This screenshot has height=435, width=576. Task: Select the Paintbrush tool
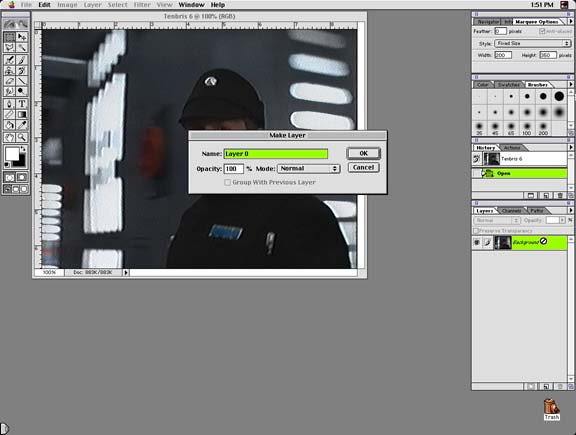(x=22, y=60)
